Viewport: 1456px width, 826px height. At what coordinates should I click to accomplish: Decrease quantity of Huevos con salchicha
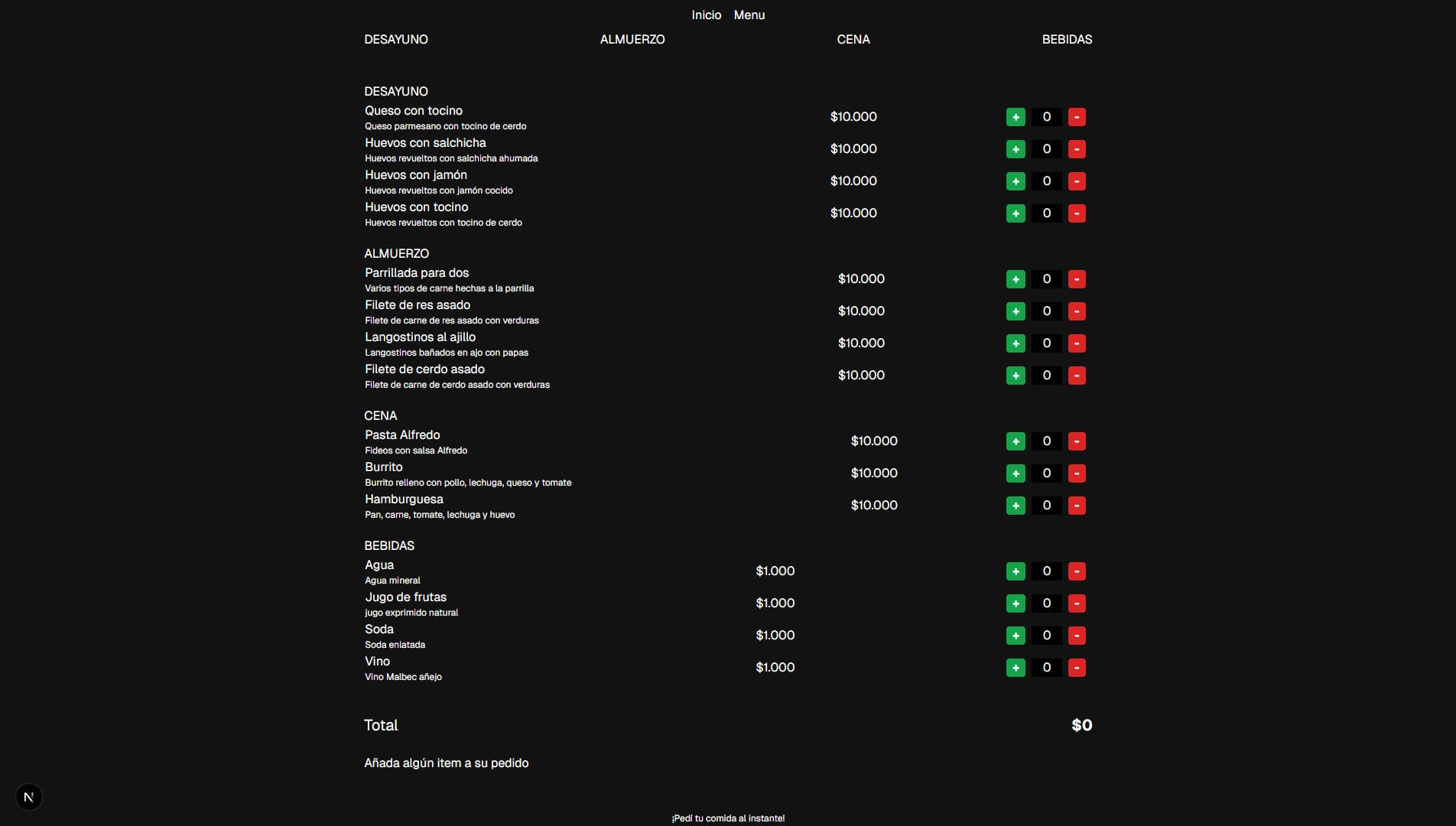[x=1077, y=149]
